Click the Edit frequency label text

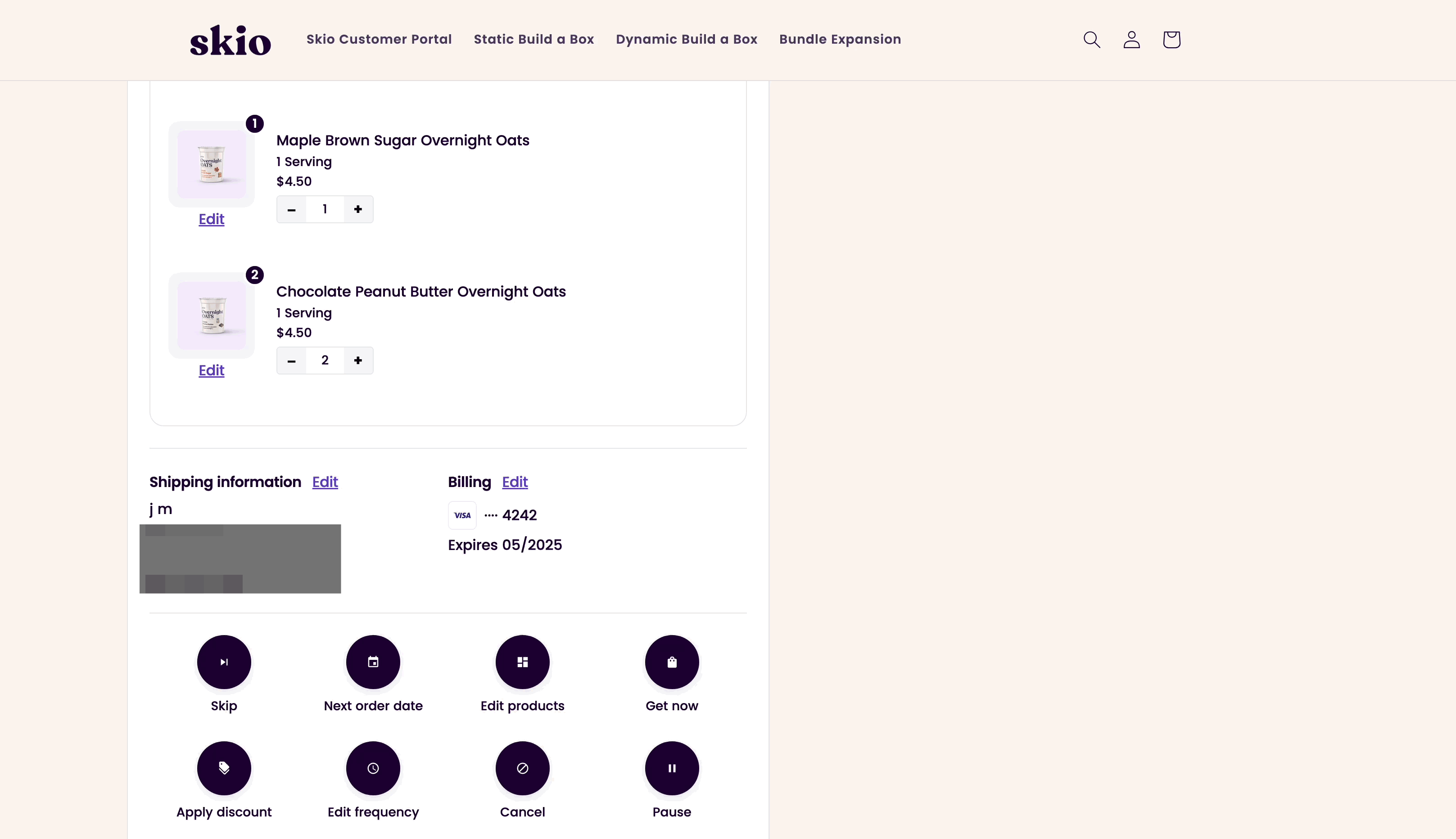[373, 812]
